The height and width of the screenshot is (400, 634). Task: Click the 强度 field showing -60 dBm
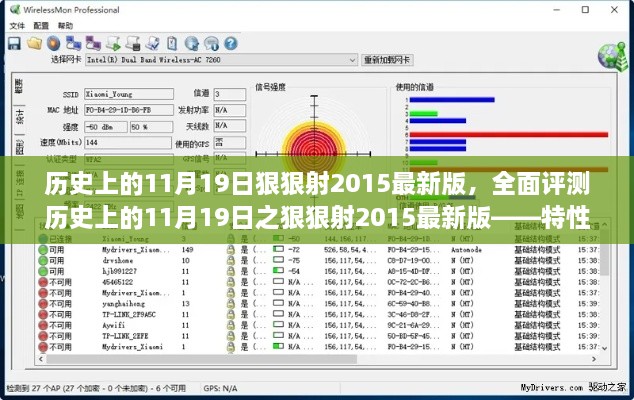point(106,127)
